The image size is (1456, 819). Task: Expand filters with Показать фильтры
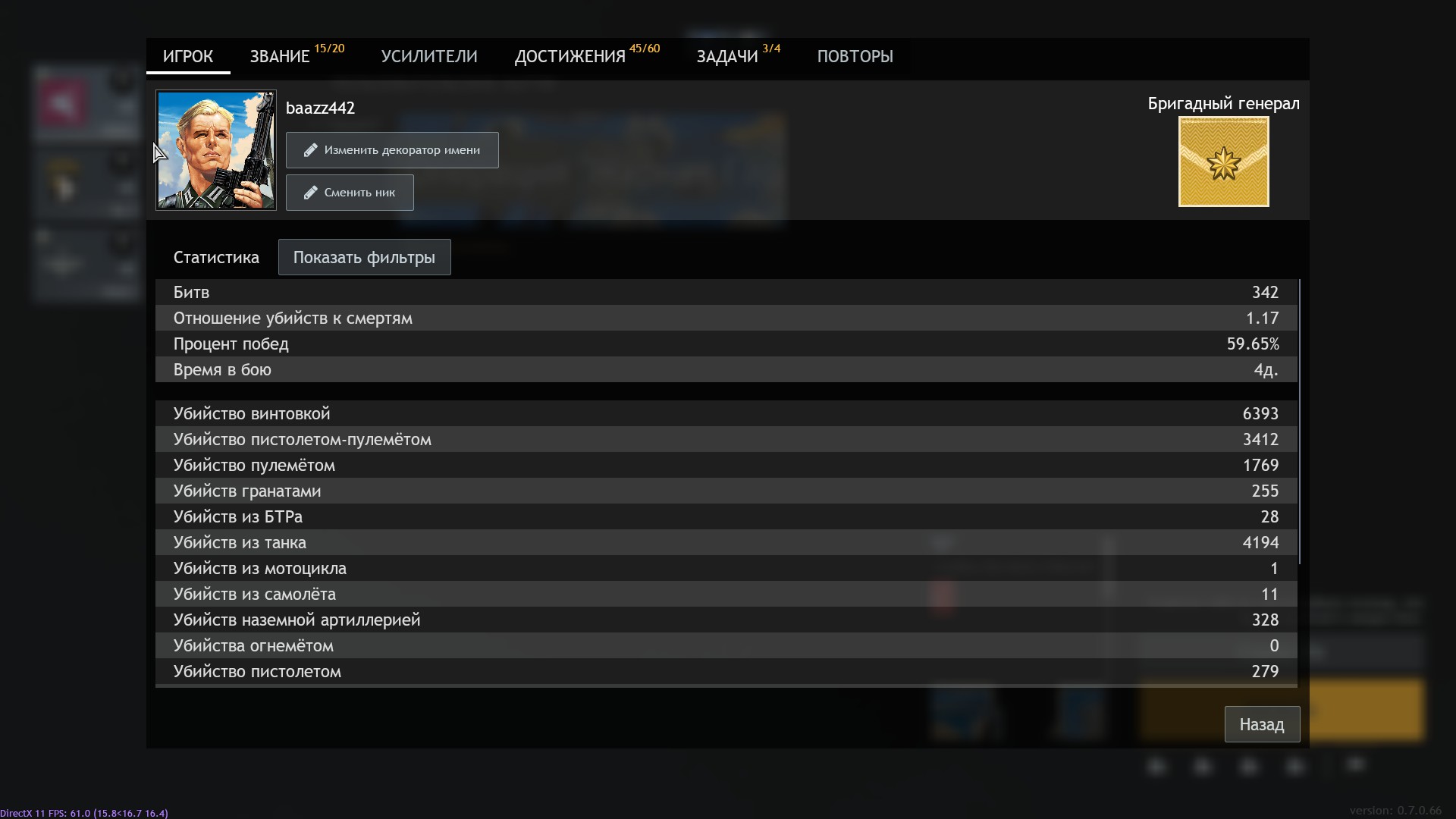(364, 258)
